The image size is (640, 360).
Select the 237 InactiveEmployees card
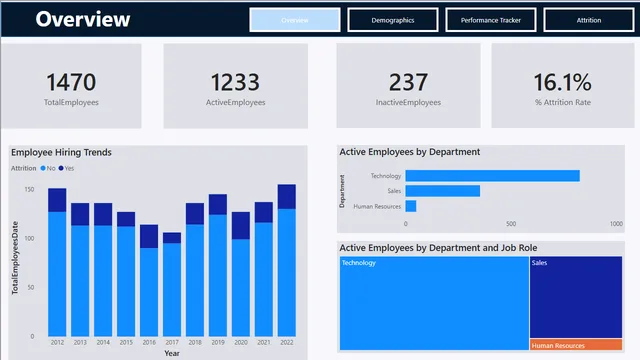tap(408, 86)
